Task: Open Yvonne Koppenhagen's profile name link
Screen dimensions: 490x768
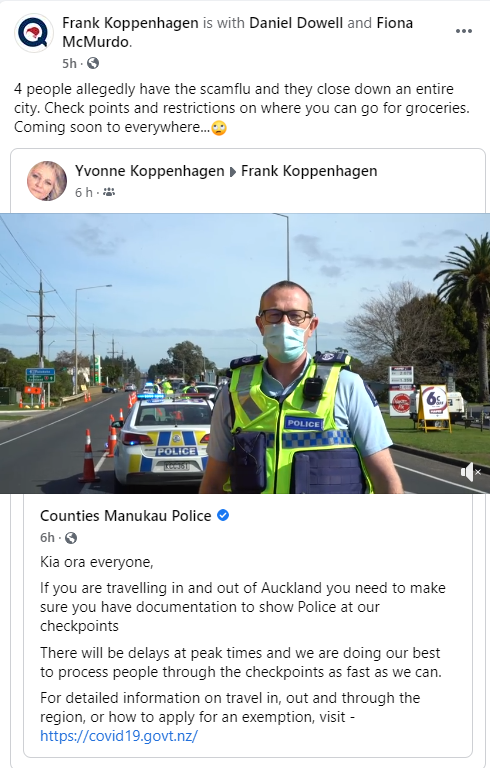Action: 149,171
